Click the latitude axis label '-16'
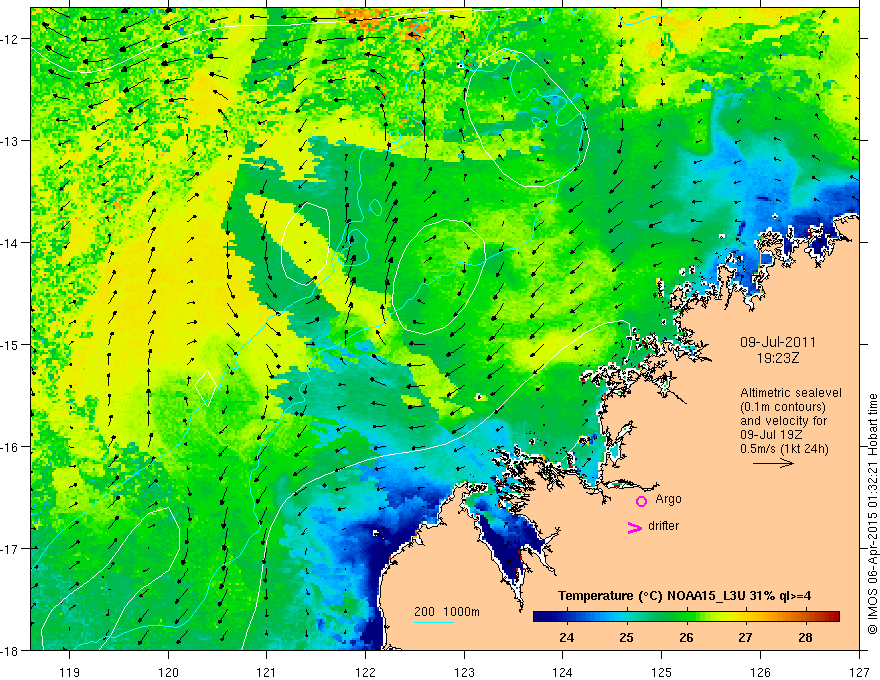The image size is (880, 680). pyautogui.click(x=11, y=447)
